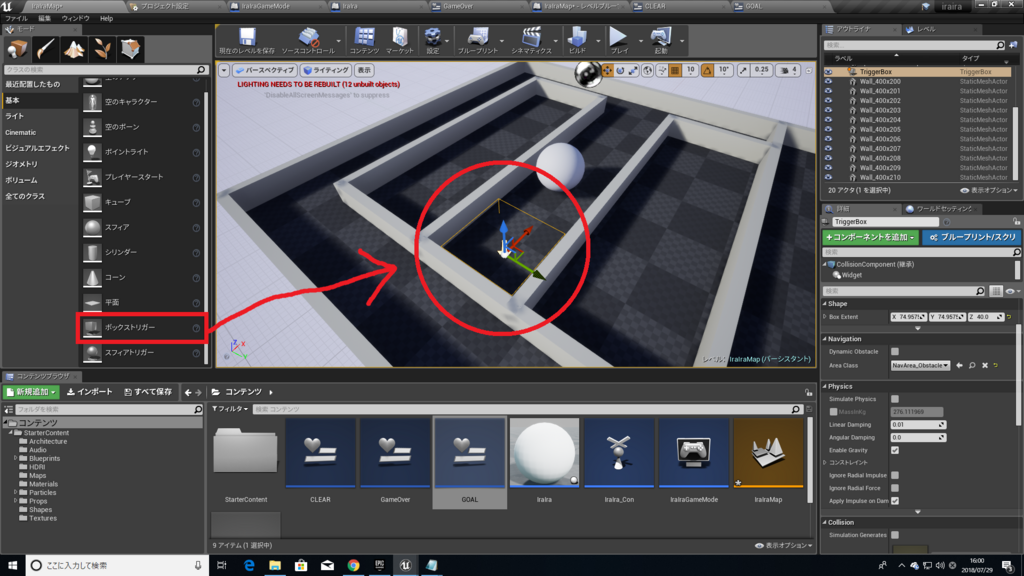This screenshot has height=576, width=1024.
Task: Open Perspective view mode dropdown
Action: [x=264, y=70]
